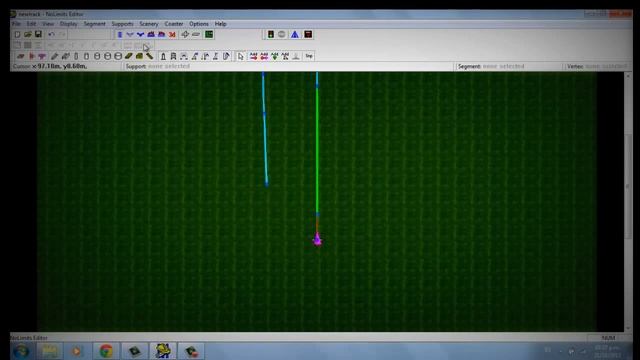Click the grey circle toolbar icon

pos(282,35)
